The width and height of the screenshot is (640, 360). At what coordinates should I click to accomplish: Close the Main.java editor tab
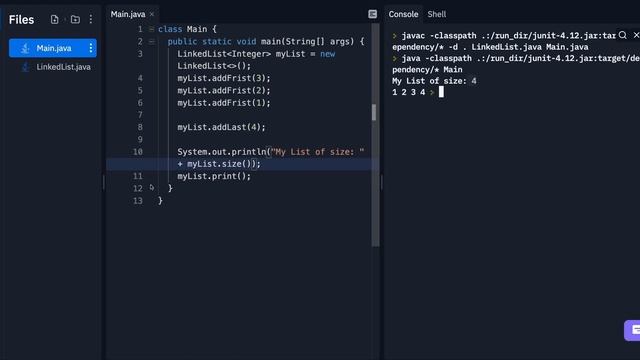[152, 14]
